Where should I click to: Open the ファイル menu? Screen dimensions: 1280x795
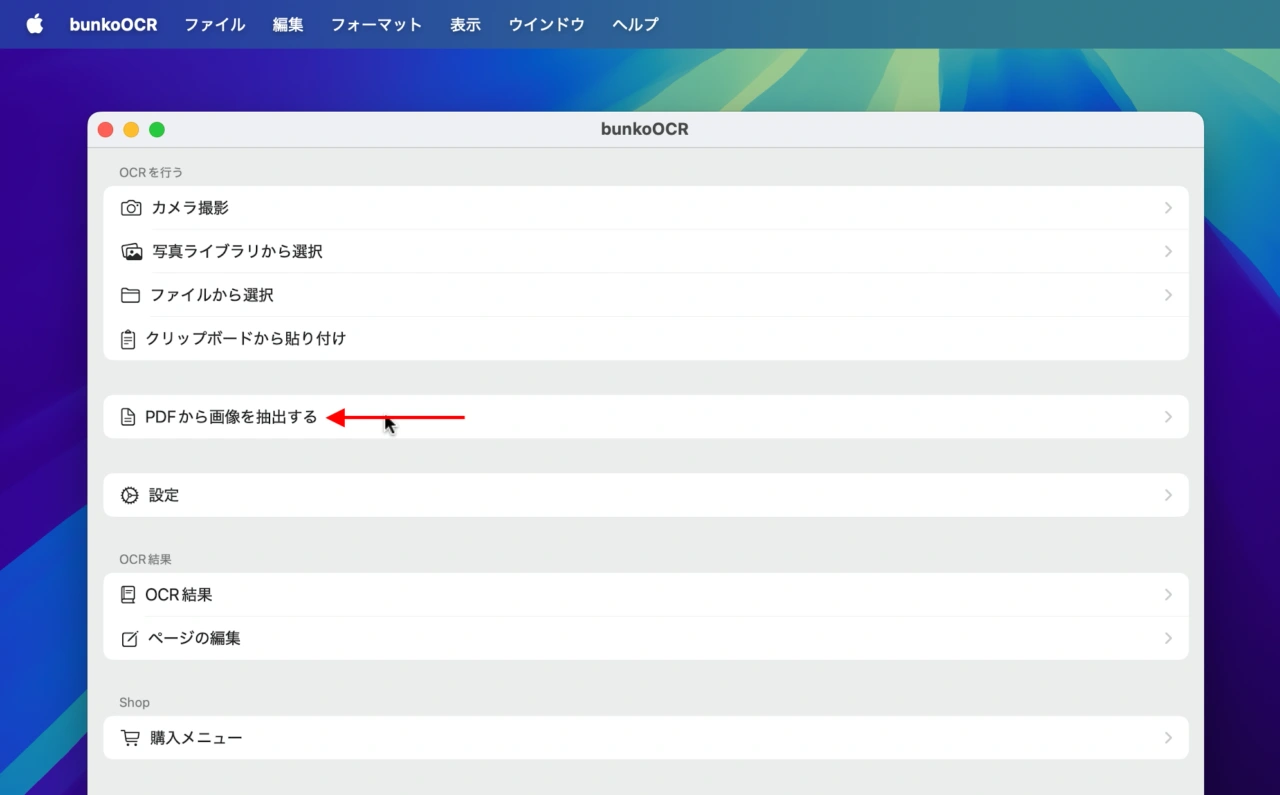[x=213, y=24]
